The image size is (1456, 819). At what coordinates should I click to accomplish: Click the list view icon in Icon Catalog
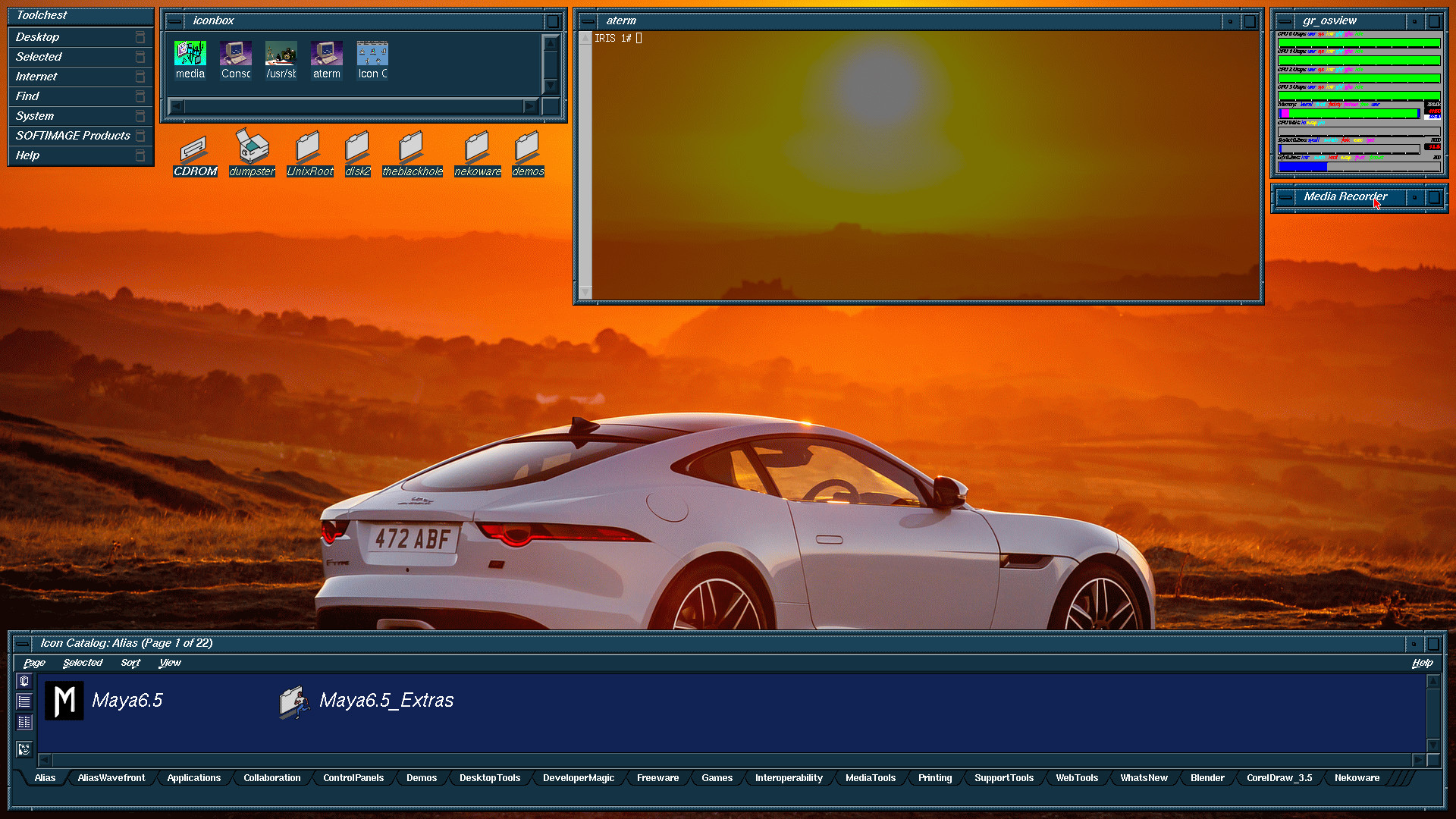click(24, 701)
